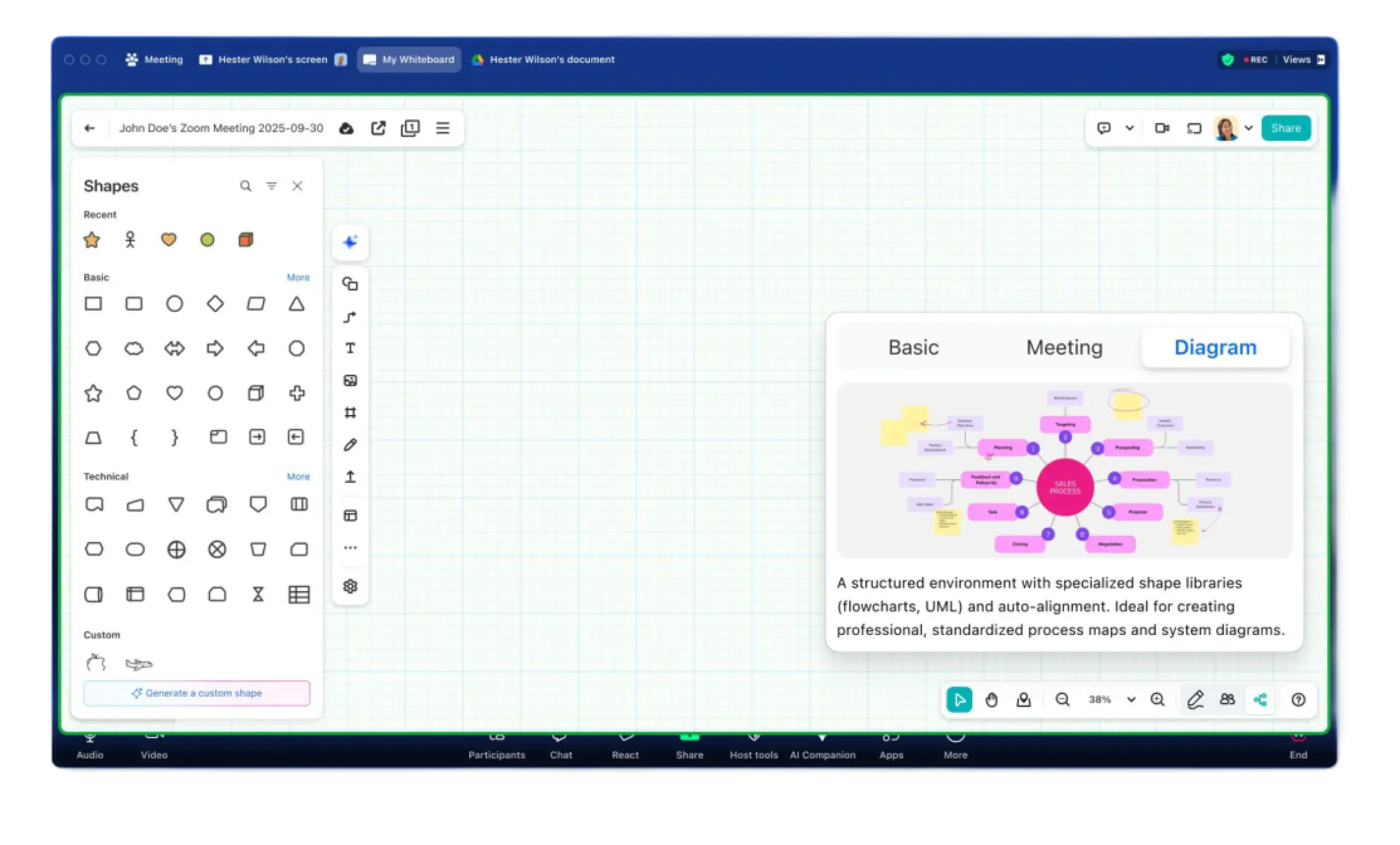Viewport: 1400px width, 845px height.
Task: Select the cloud basic shape
Action: click(134, 348)
